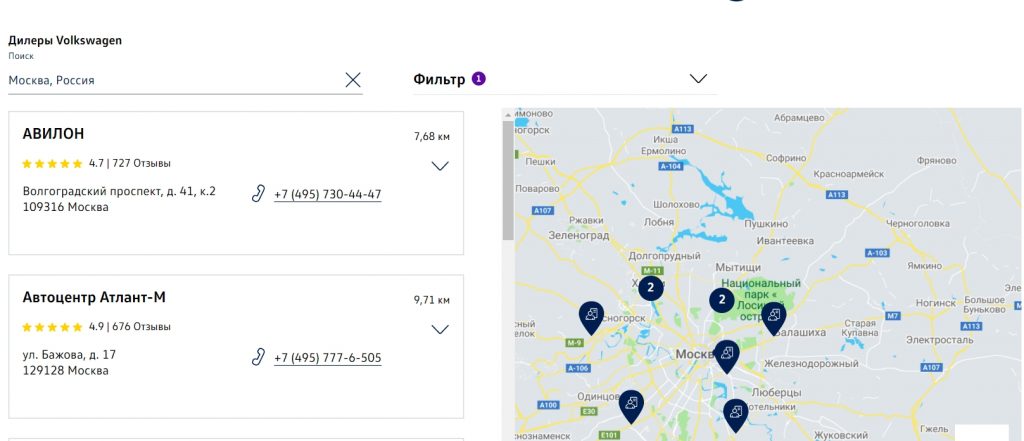Open АВИЛОН dealer name heading
The width and height of the screenshot is (1024, 441).
[x=54, y=134]
